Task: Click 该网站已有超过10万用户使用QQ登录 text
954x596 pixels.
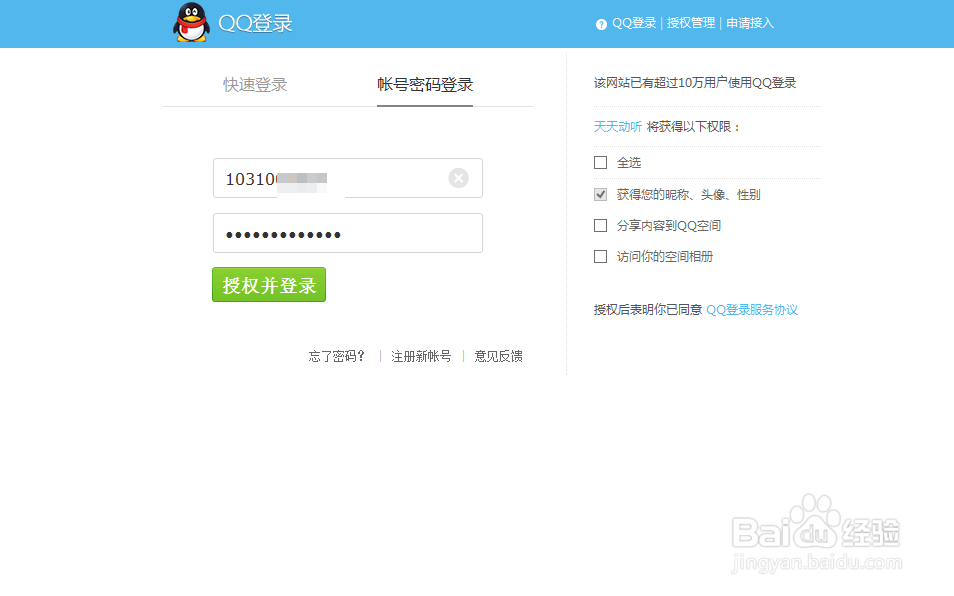Action: point(695,83)
